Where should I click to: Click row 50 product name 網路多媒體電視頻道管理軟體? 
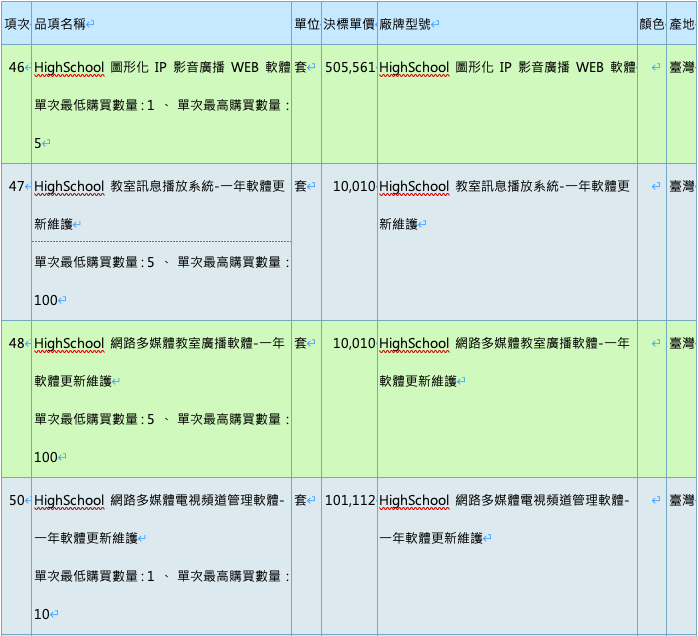194,500
